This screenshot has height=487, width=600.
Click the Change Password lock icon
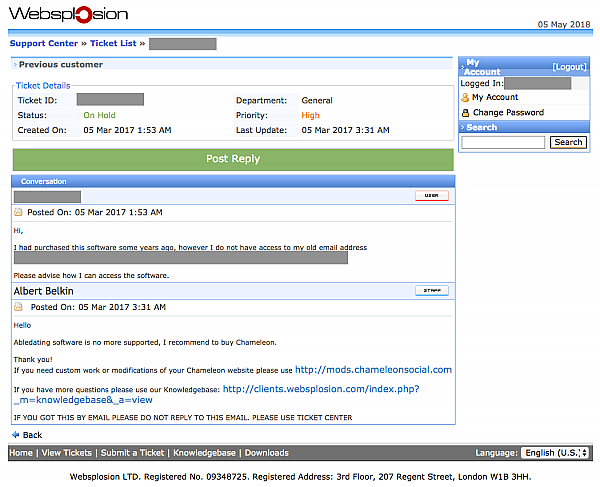point(465,113)
